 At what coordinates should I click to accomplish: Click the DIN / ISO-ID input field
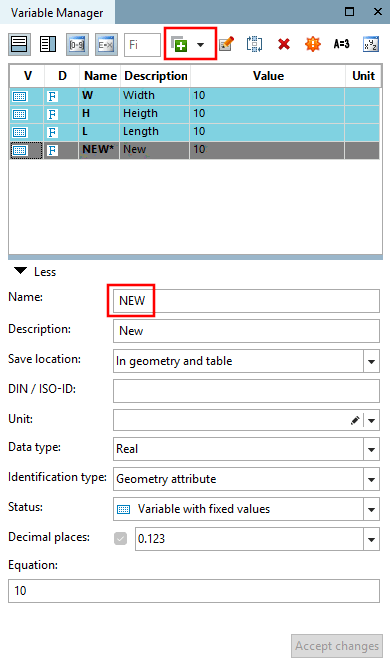[x=246, y=391]
